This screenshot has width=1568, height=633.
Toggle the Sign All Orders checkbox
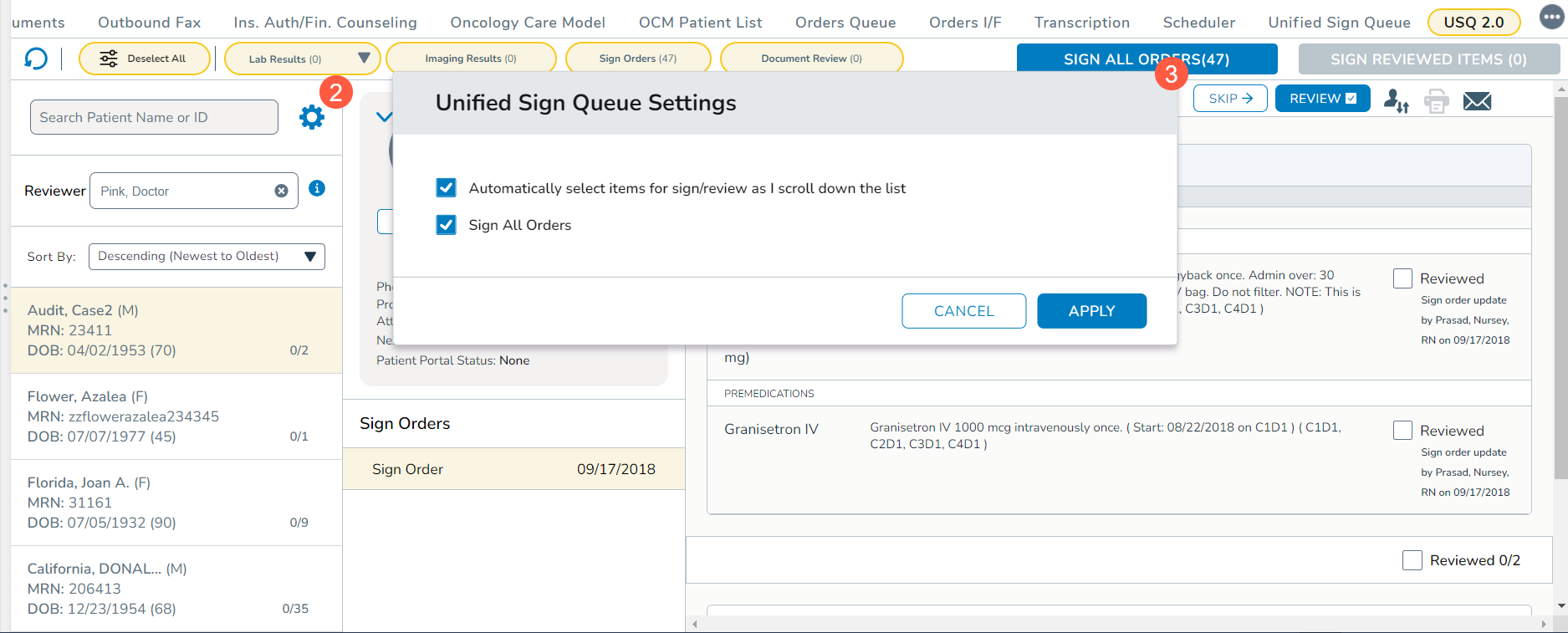(447, 225)
